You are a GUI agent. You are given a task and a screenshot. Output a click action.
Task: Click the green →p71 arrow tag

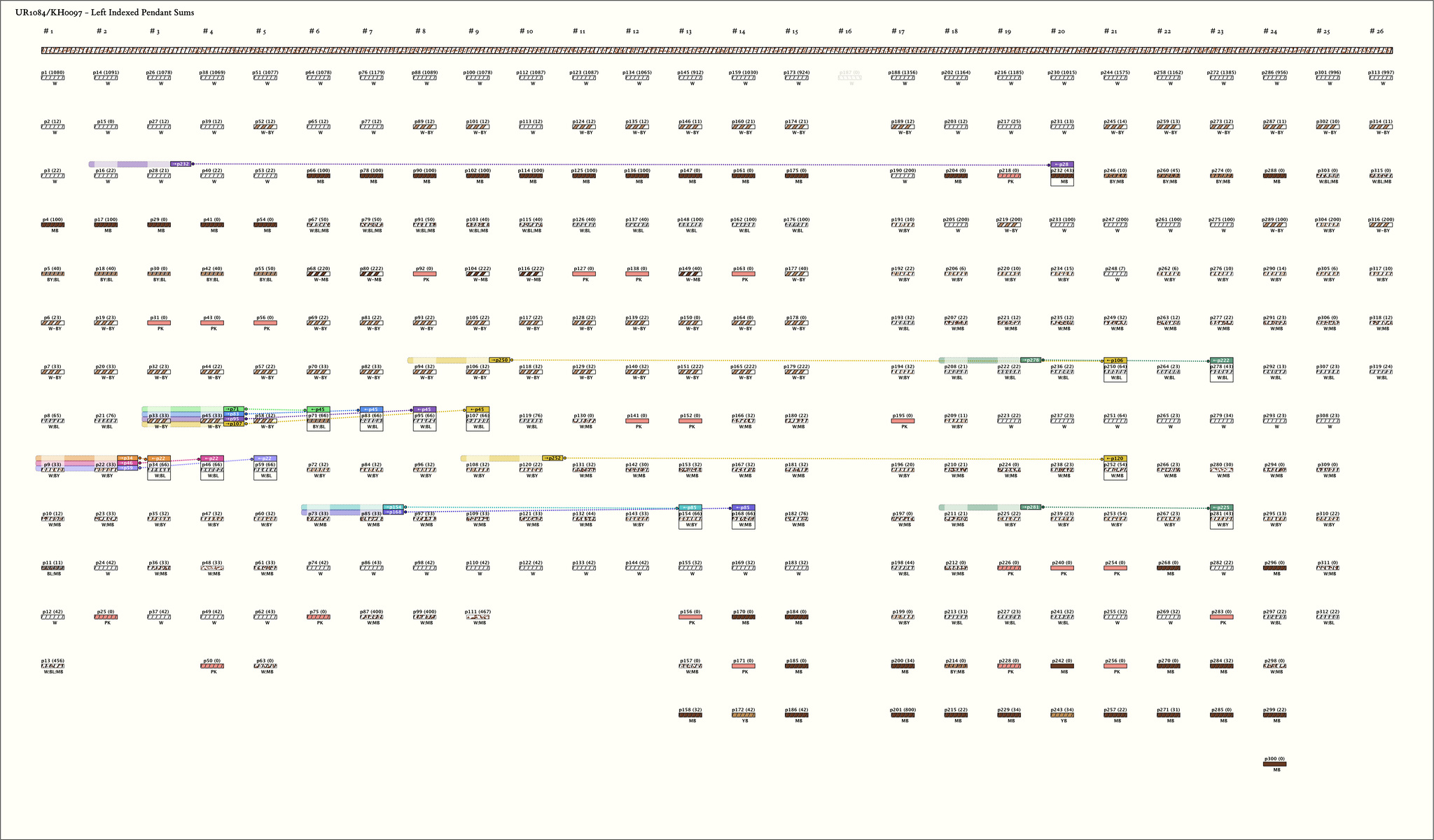click(x=235, y=409)
